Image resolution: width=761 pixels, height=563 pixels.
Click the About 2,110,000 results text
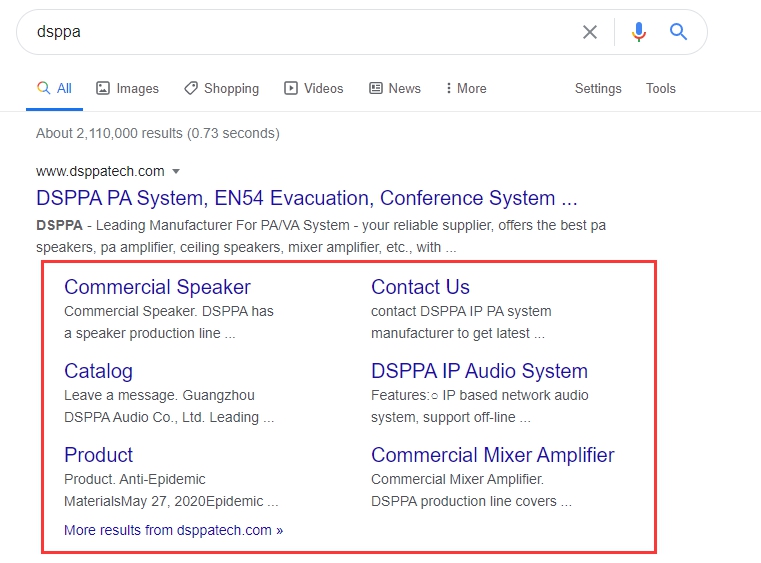click(x=158, y=133)
